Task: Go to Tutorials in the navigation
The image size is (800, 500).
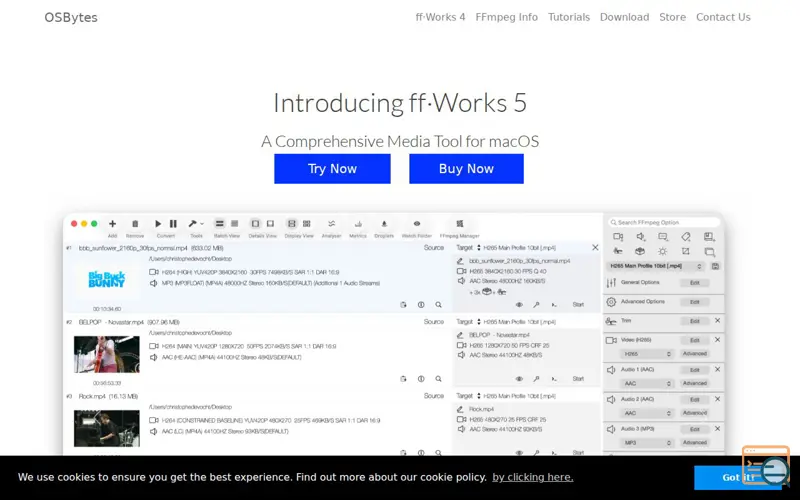Action: coord(569,17)
